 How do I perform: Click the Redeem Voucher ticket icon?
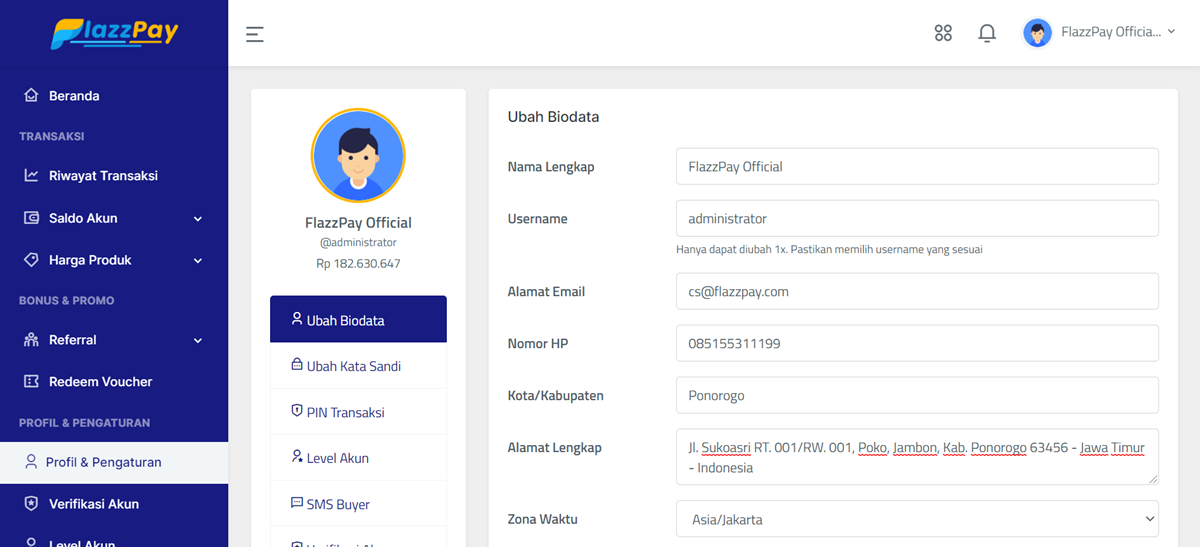[31, 382]
